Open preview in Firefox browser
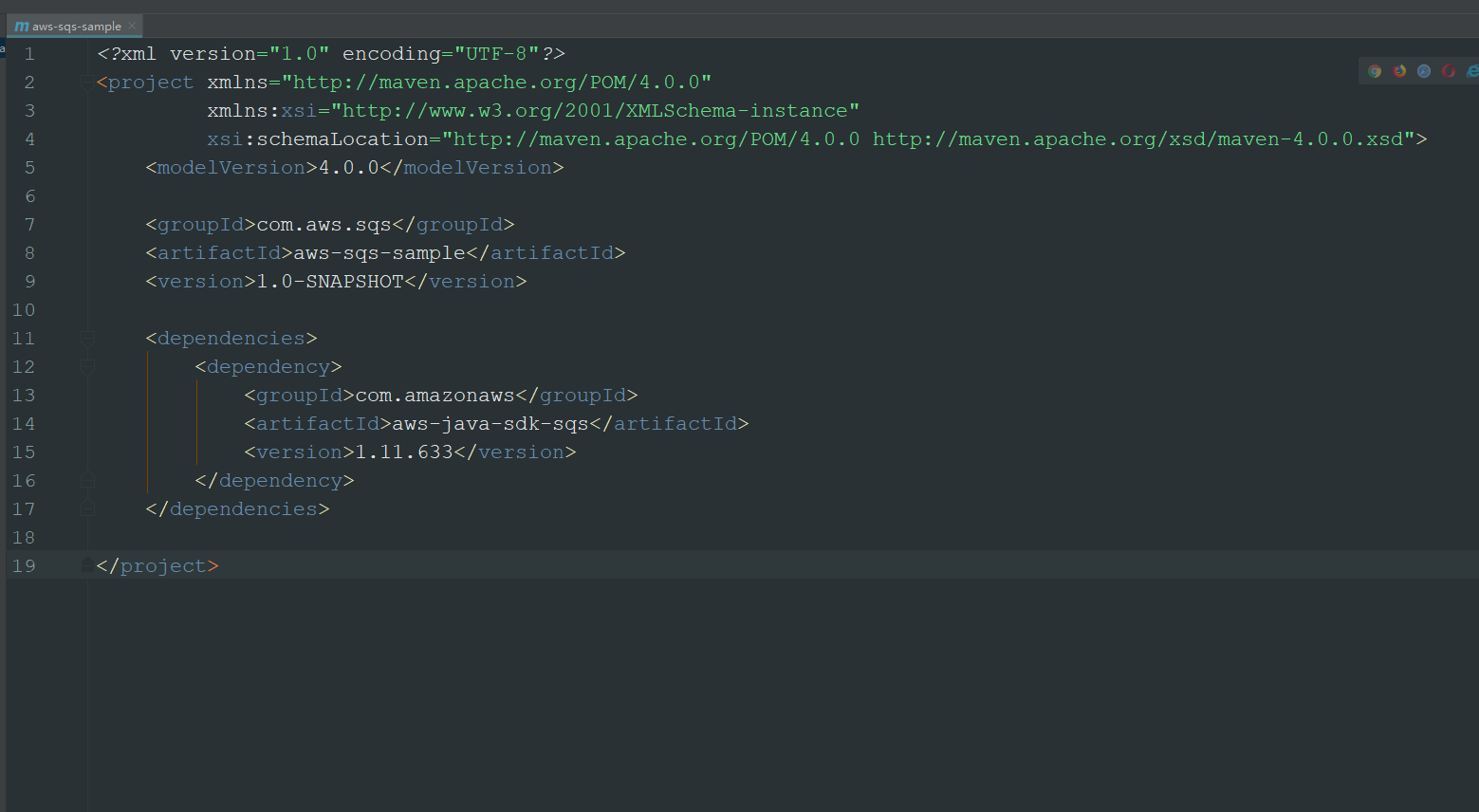 point(1399,70)
